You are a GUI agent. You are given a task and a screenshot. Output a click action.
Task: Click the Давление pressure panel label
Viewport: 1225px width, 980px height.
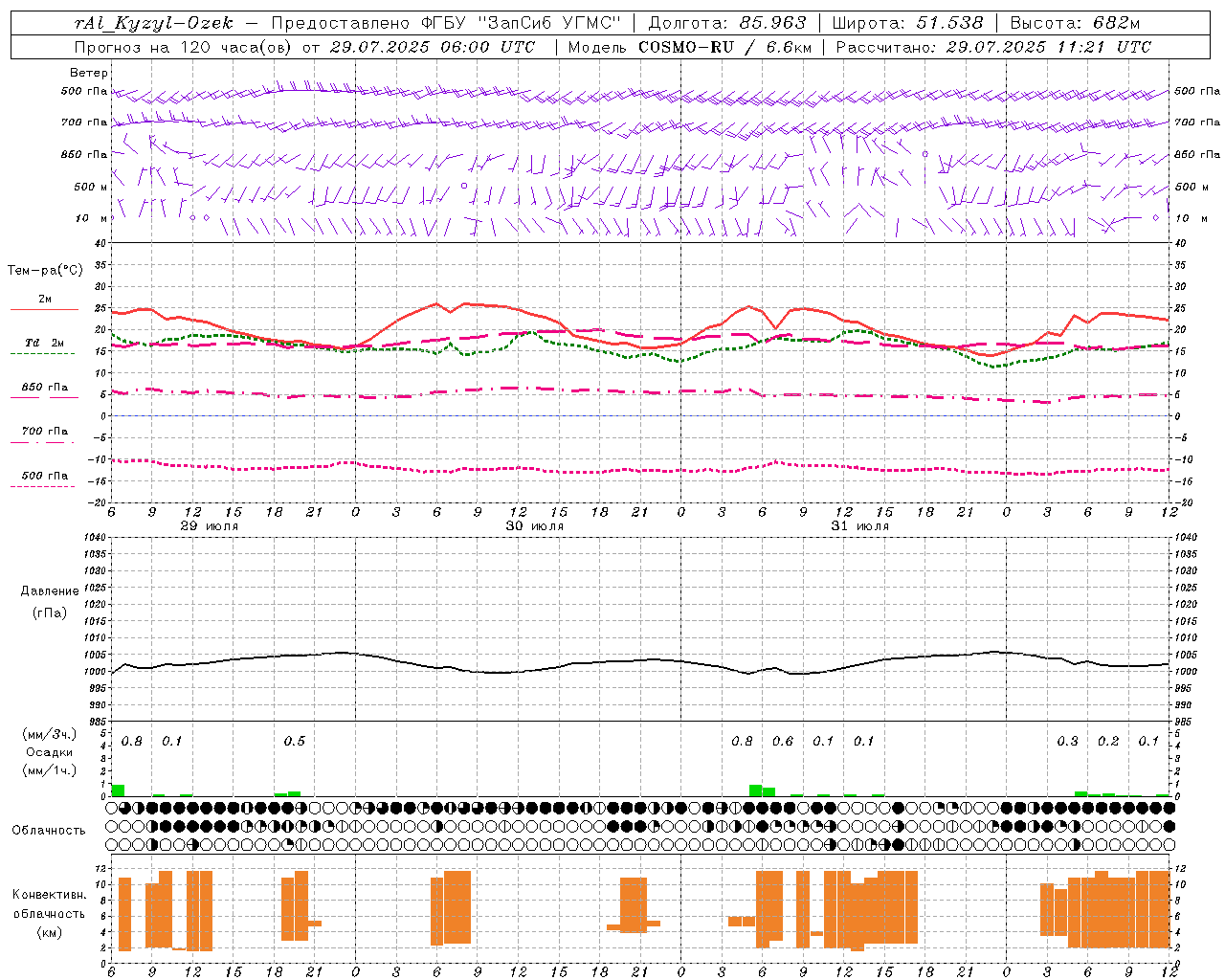pyautogui.click(x=50, y=591)
